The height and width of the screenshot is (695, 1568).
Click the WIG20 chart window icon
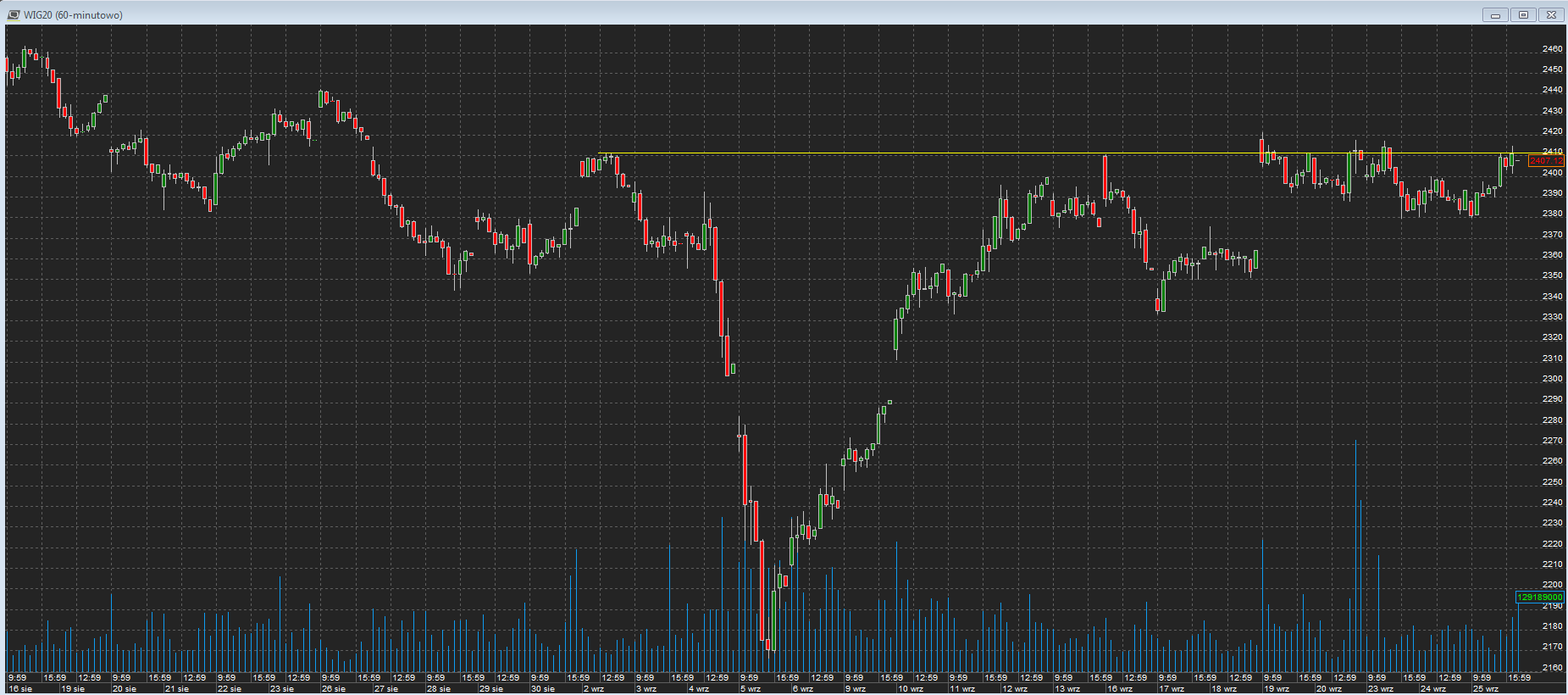[x=13, y=14]
